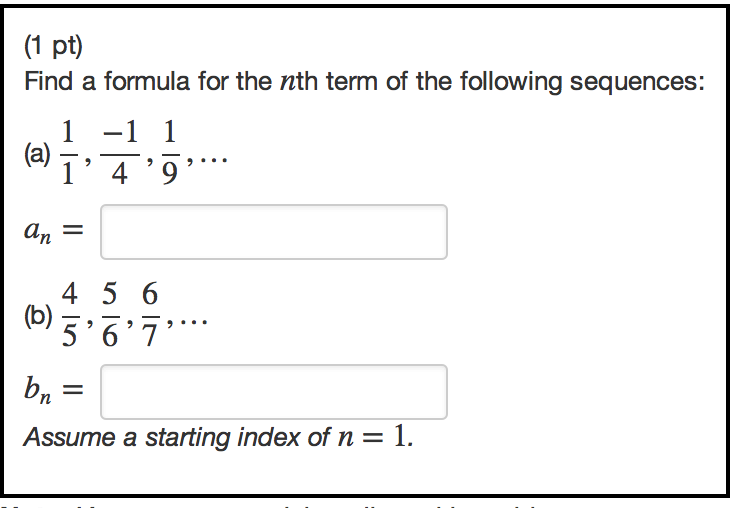Click the word 'sequences:' in the heading
Screen dimensions: 742x508
pos(637,81)
